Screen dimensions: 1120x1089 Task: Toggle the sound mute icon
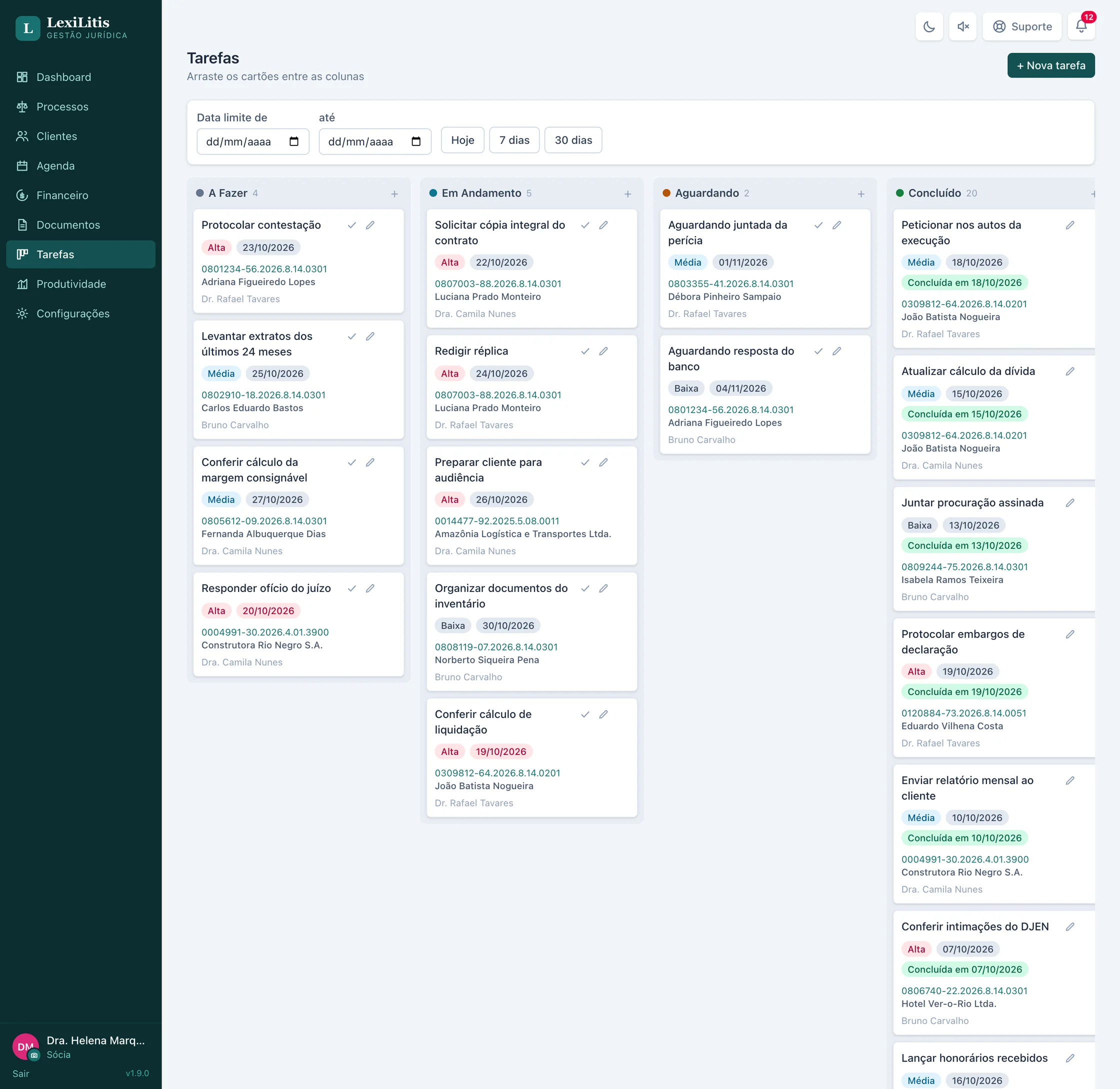click(962, 26)
